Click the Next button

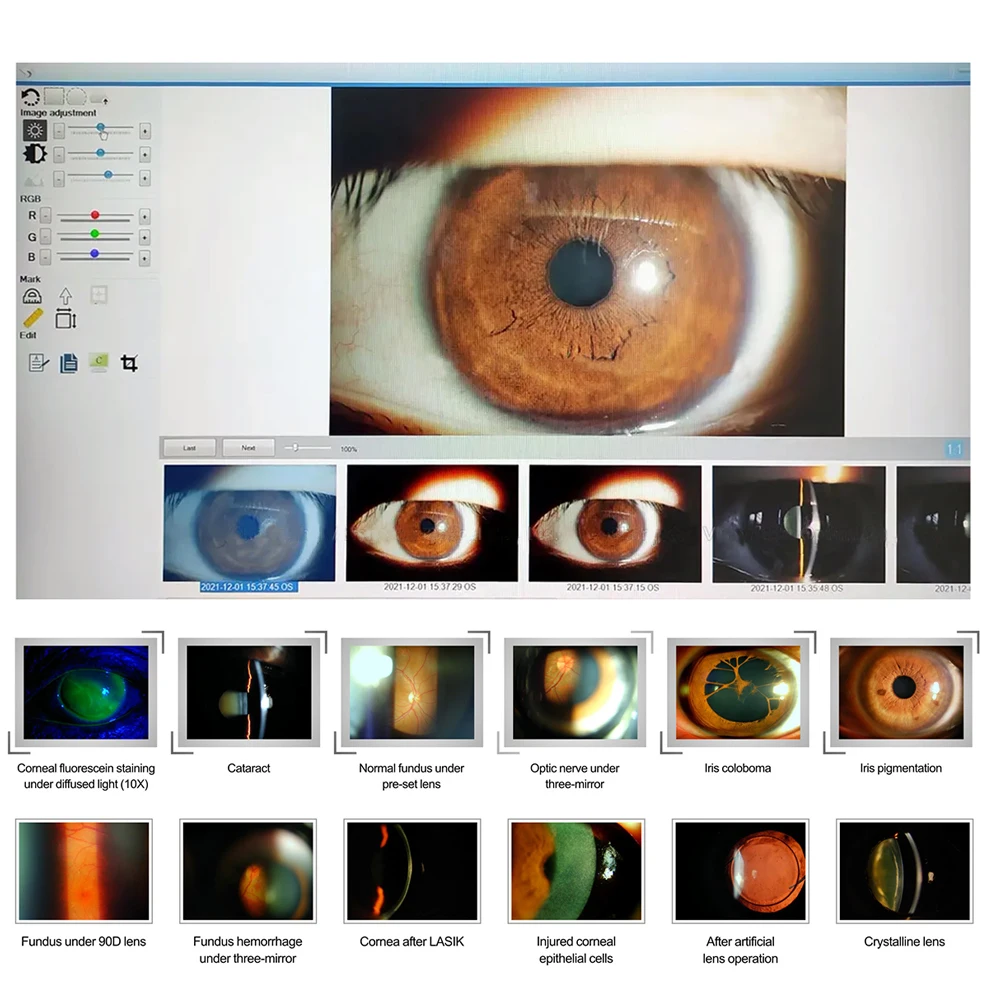[249, 448]
